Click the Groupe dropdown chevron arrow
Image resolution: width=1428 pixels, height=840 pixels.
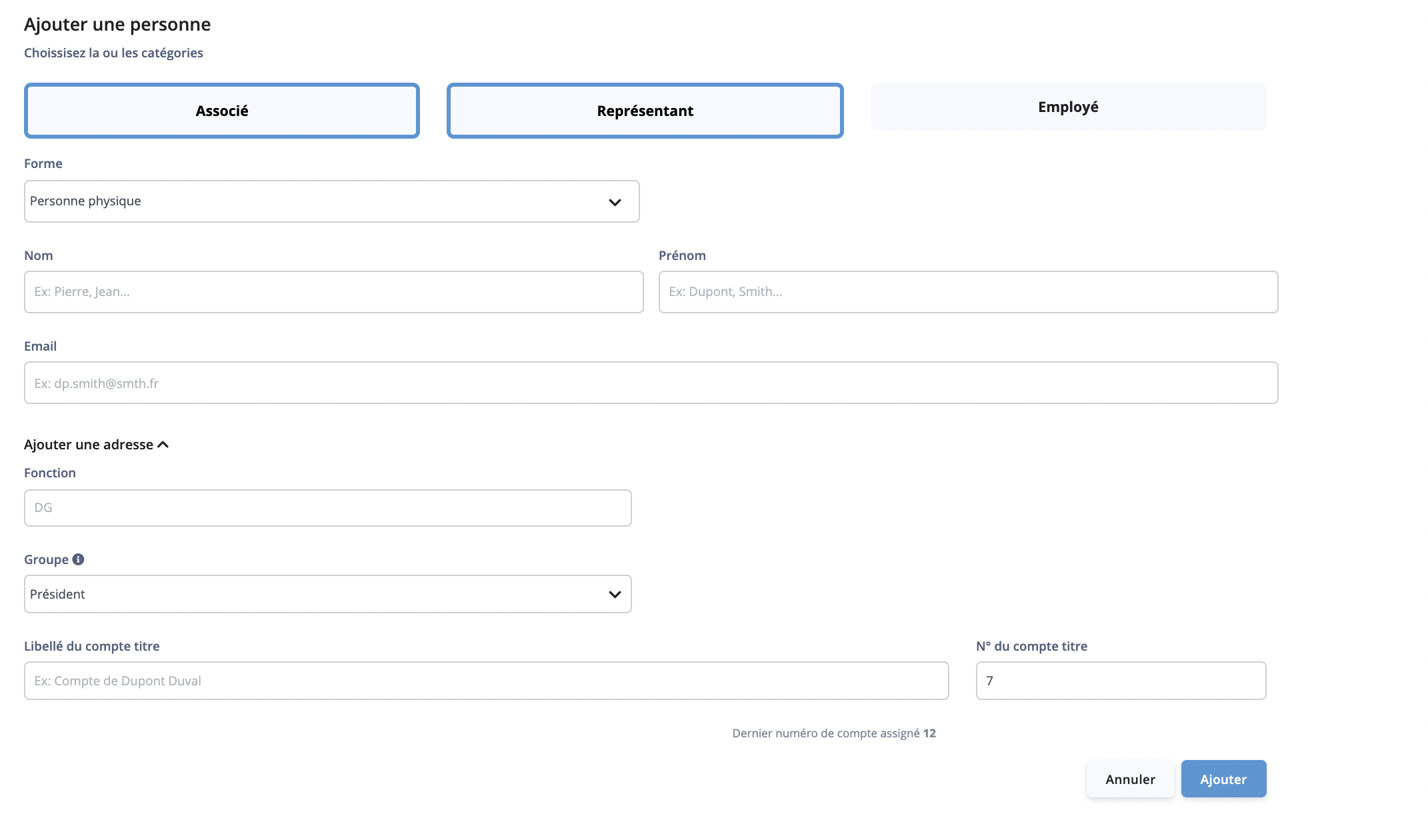[615, 593]
